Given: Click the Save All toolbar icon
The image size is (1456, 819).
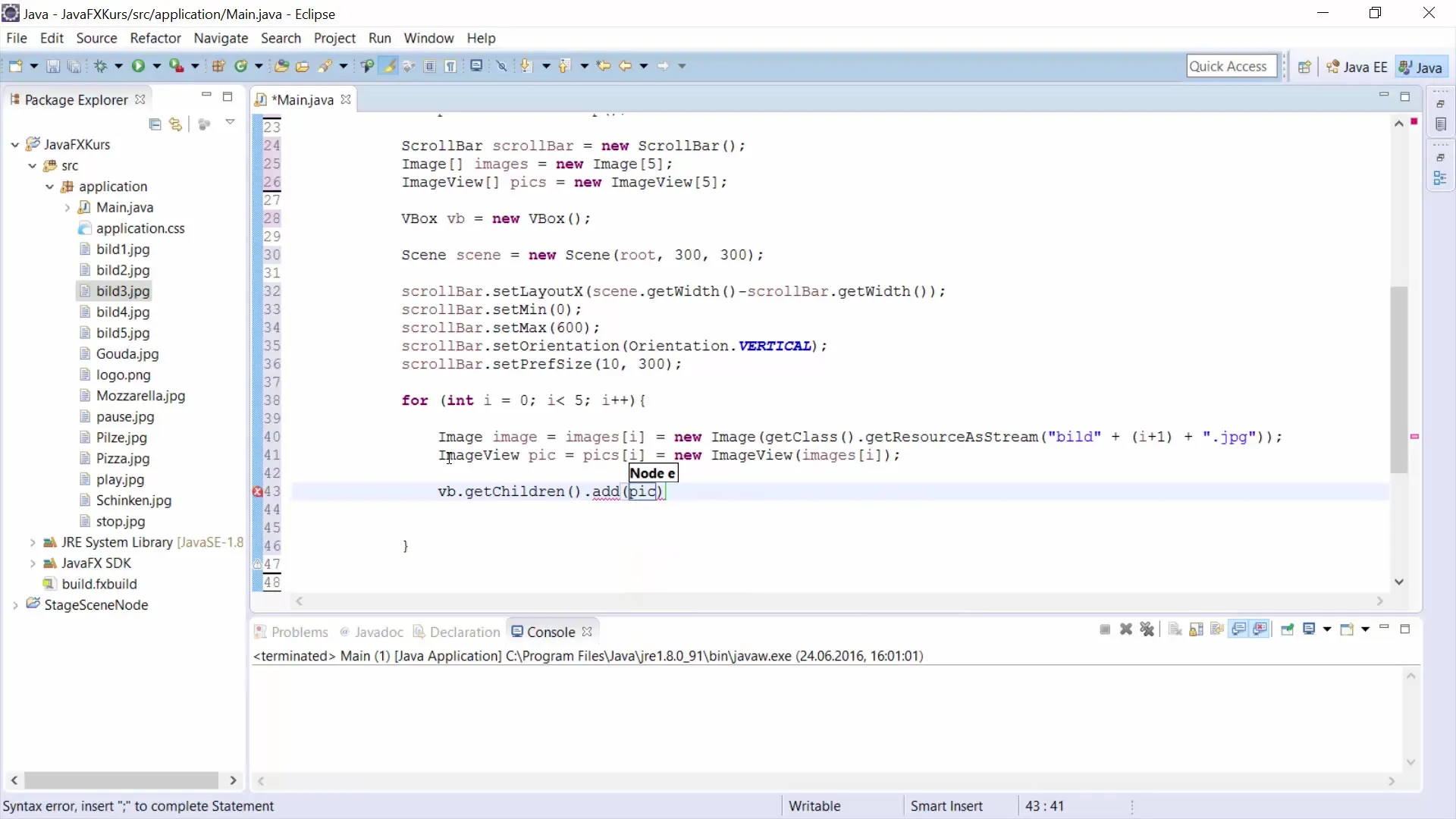Looking at the screenshot, I should [x=74, y=67].
